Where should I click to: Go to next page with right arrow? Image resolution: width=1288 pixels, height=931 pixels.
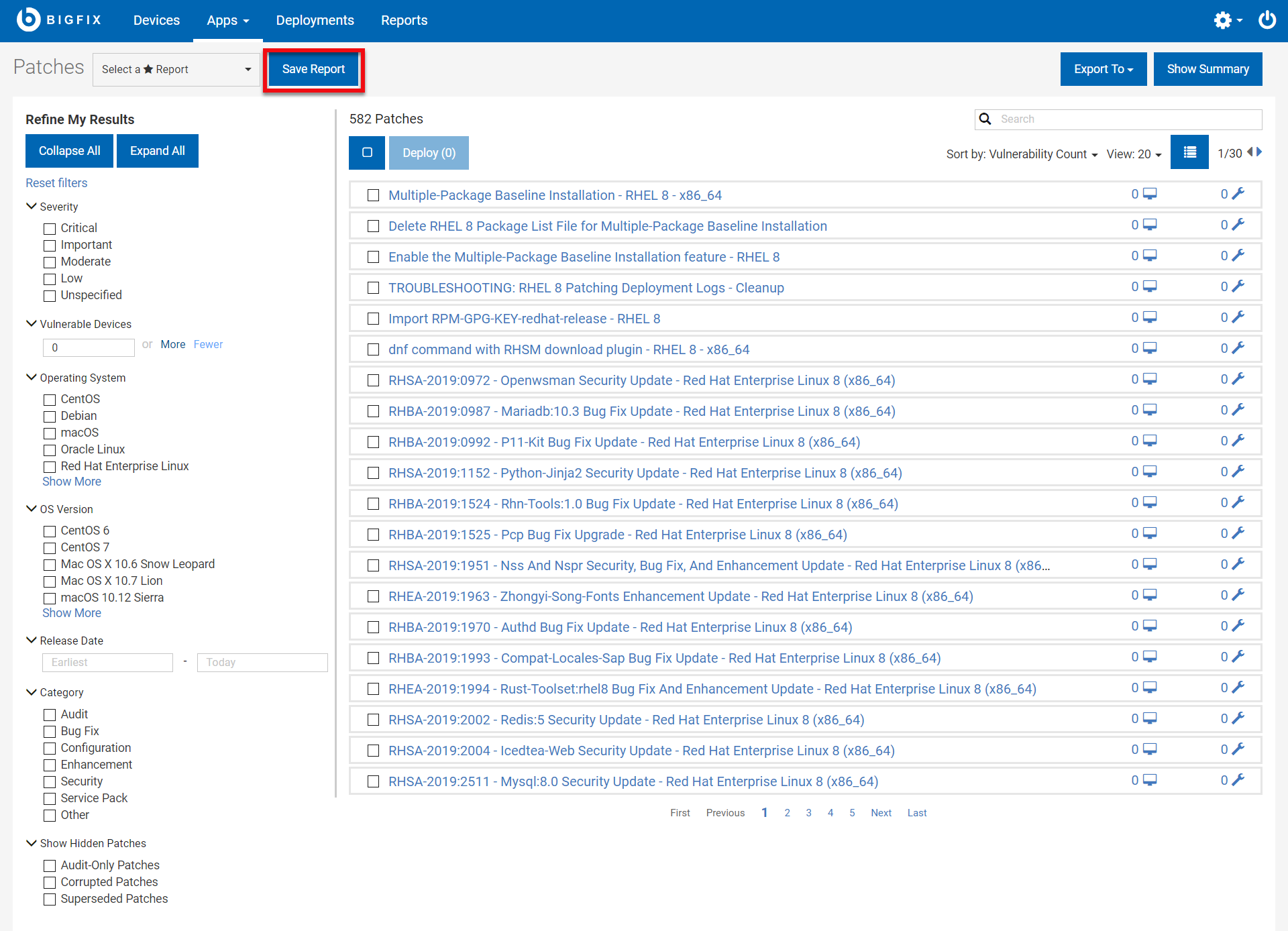click(x=1259, y=152)
